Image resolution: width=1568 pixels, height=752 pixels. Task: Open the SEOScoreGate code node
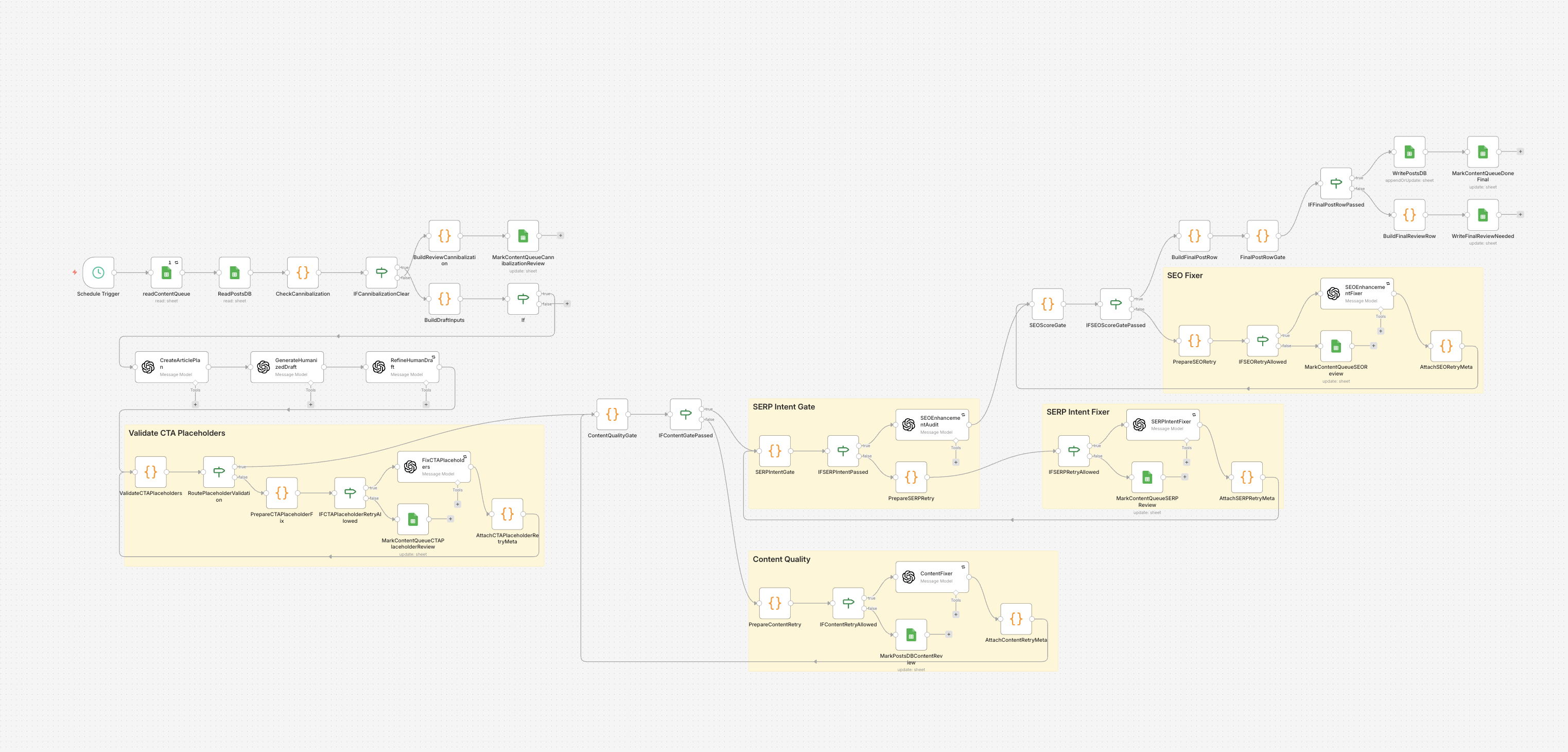(x=1048, y=304)
